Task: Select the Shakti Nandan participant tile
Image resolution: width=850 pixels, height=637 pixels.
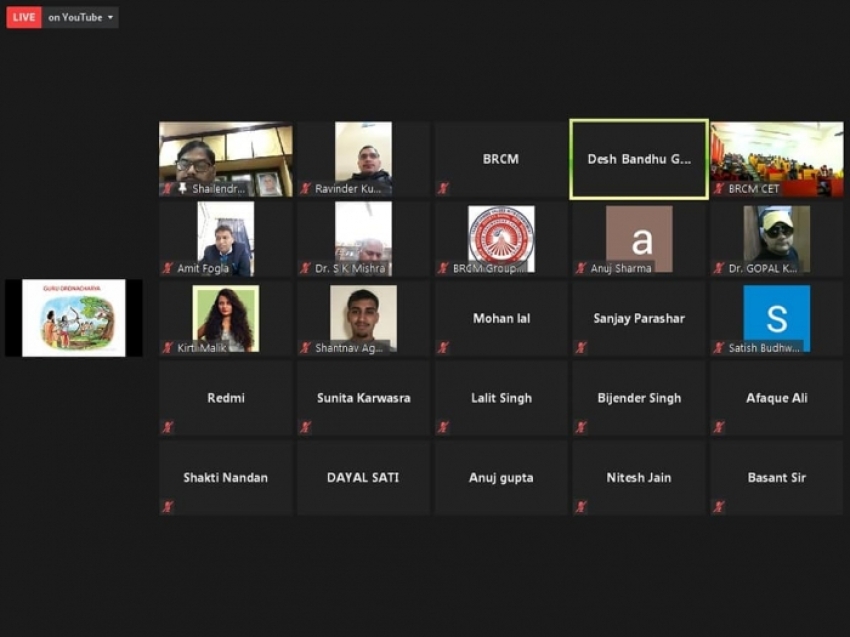Action: 225,478
